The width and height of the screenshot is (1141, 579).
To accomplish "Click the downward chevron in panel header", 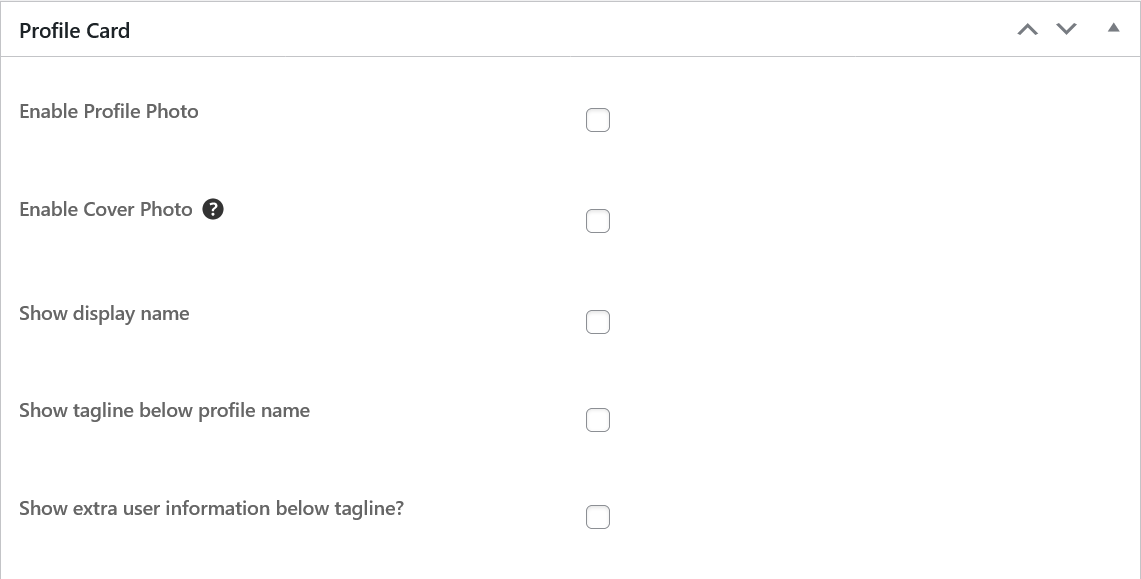I will [x=1067, y=29].
